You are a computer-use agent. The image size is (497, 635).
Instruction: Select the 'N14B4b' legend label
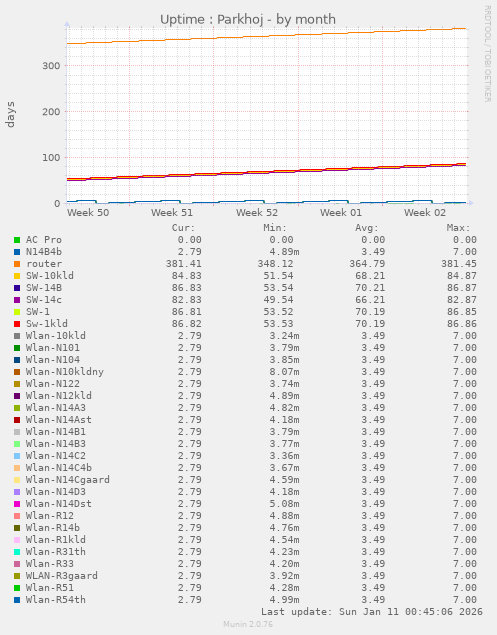click(44, 252)
